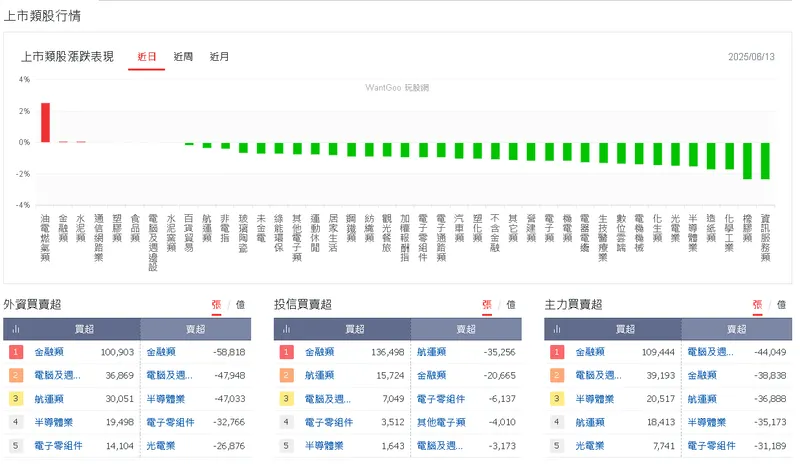The height and width of the screenshot is (464, 800).
Task: Open 航運類 link with 18,413 in 主力 買超
Action: 590,422
